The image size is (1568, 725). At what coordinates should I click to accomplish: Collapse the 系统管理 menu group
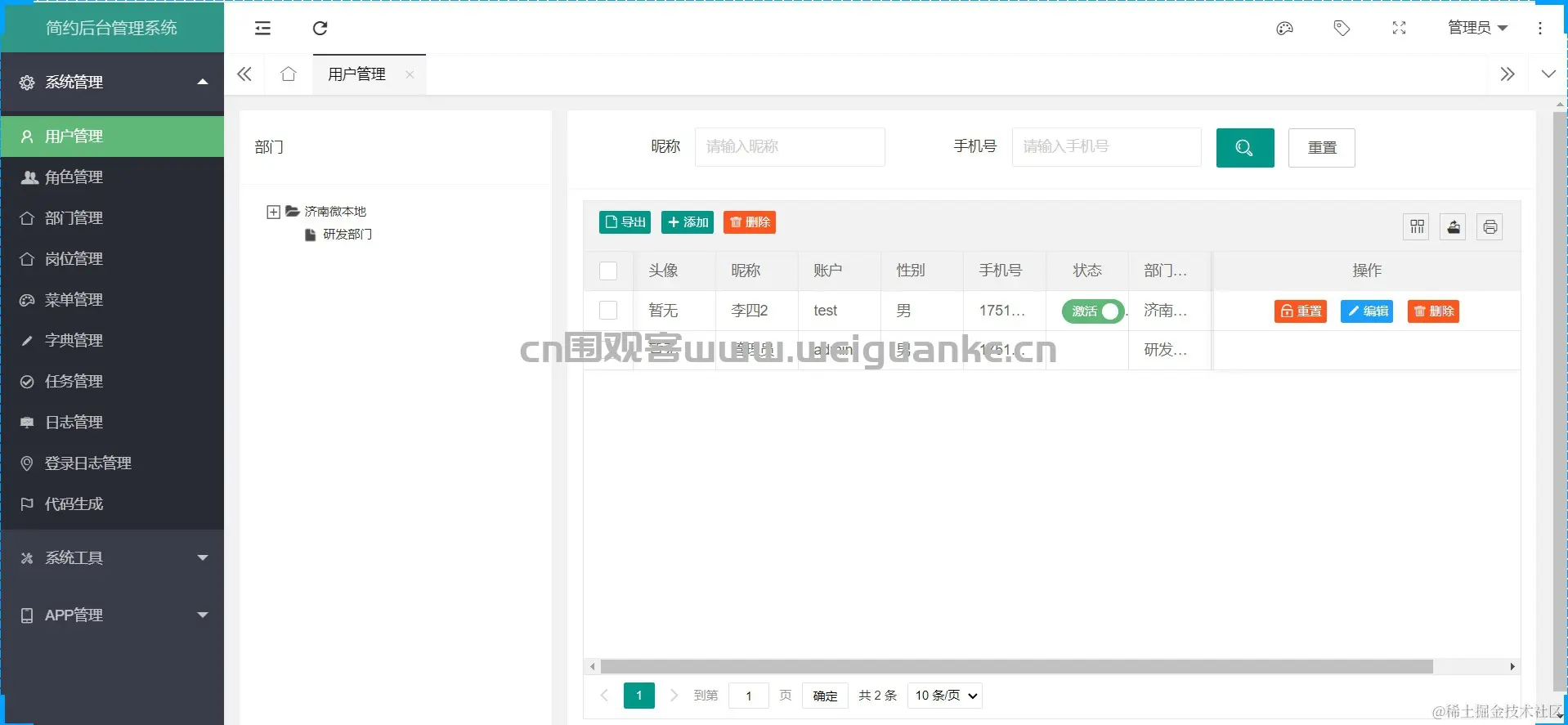coord(112,83)
